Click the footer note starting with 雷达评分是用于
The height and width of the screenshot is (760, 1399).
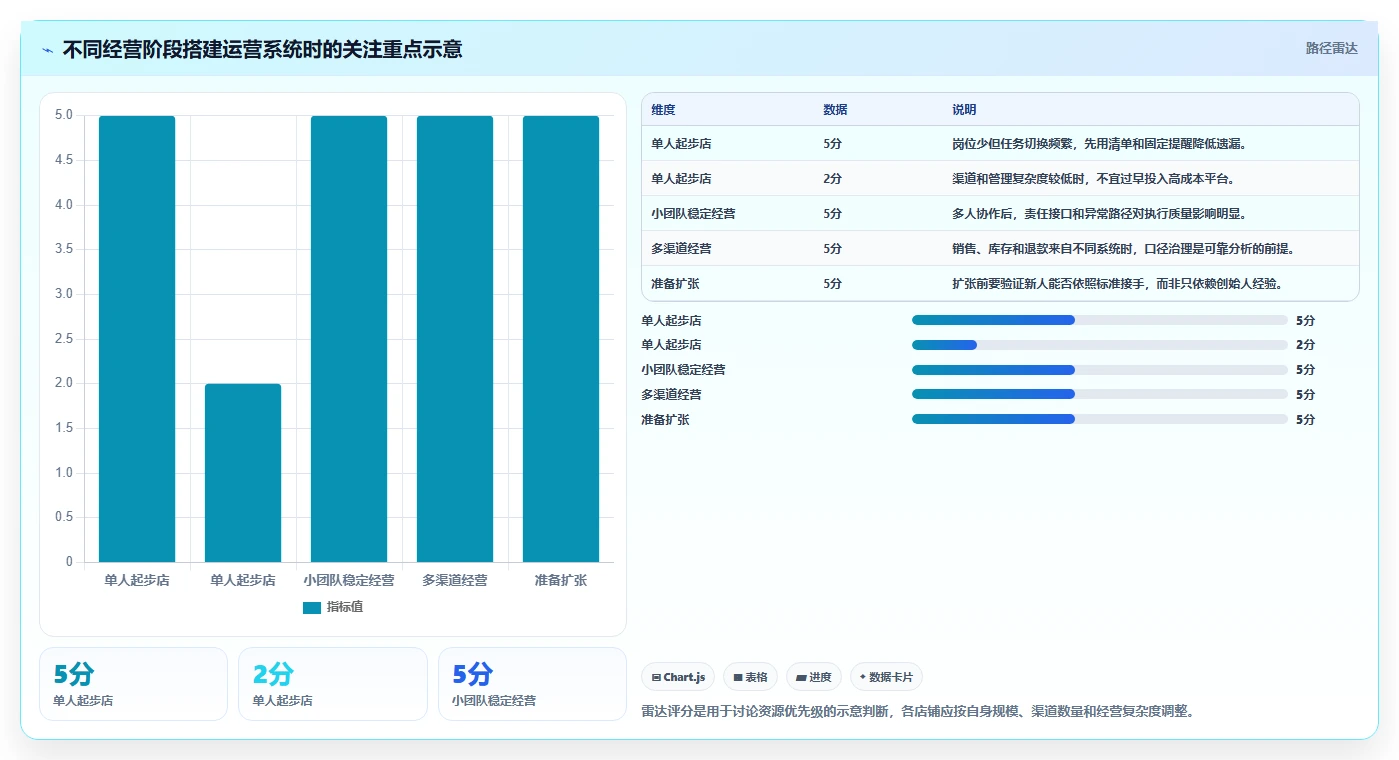click(x=918, y=712)
